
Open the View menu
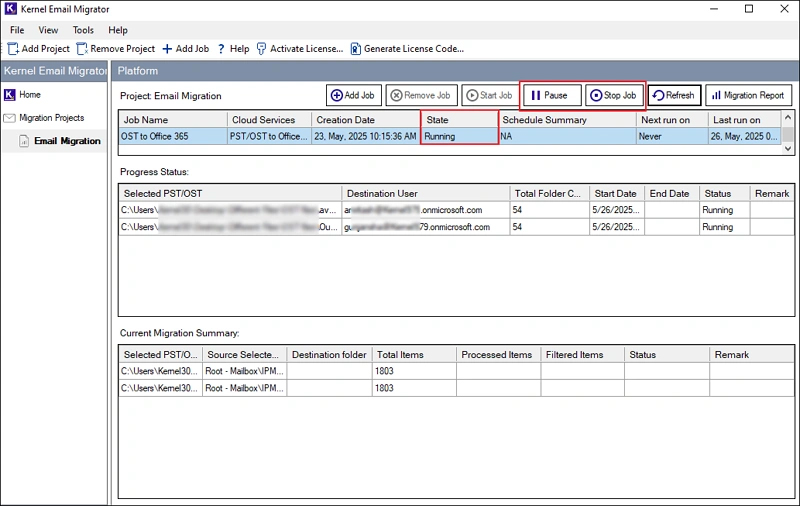[48, 30]
